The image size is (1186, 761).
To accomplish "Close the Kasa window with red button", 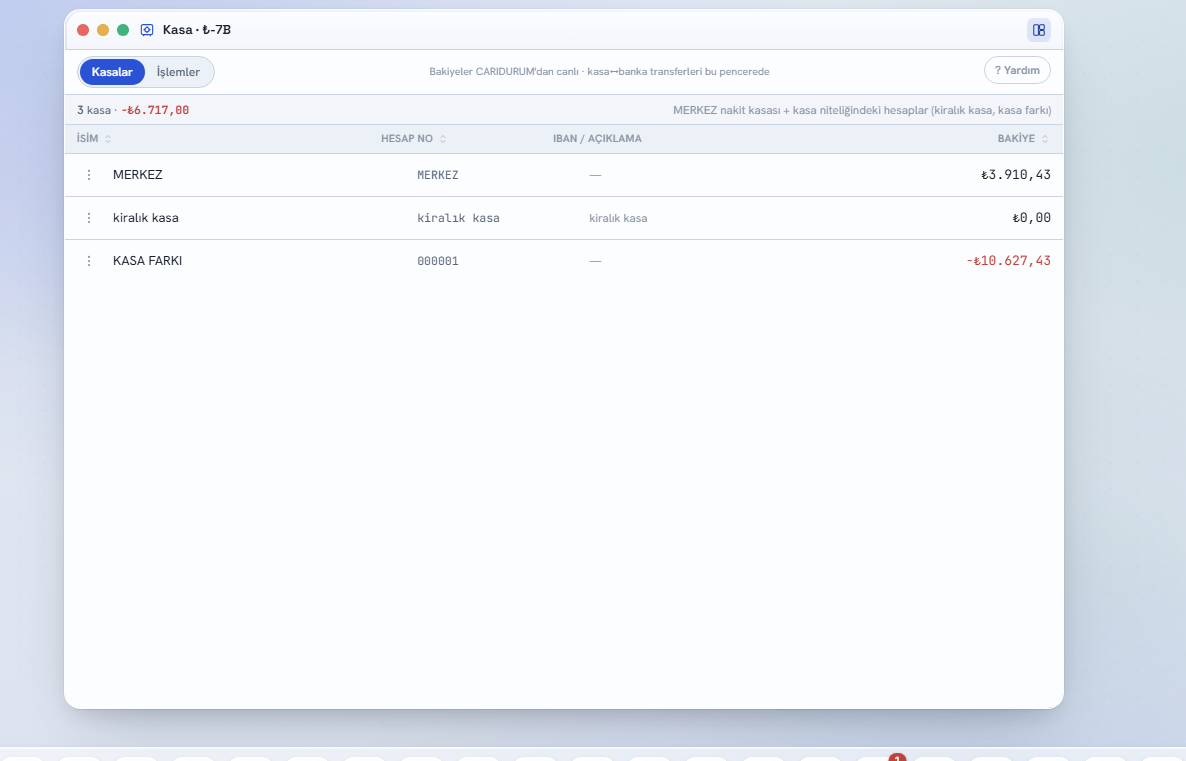I will coord(83,30).
